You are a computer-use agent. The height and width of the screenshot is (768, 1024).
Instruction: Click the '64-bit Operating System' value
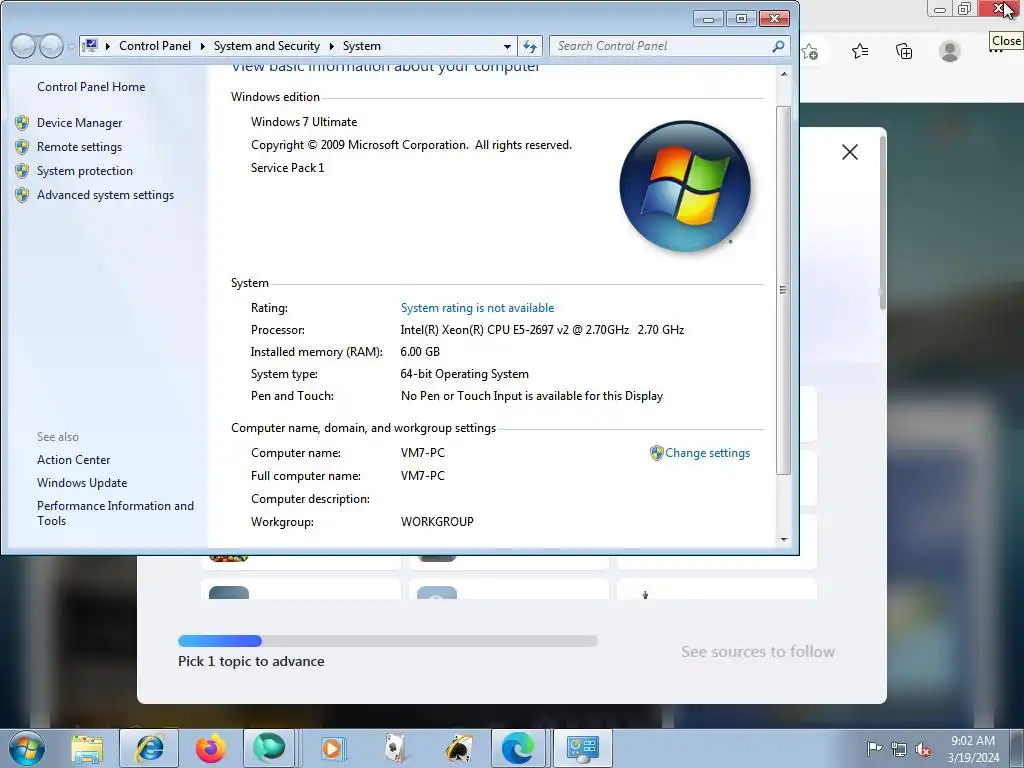tap(464, 374)
